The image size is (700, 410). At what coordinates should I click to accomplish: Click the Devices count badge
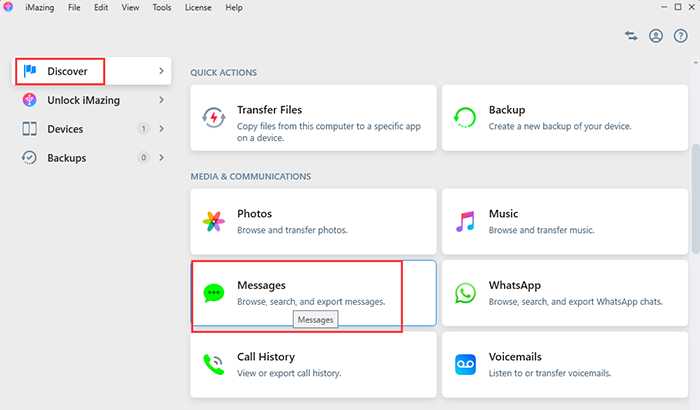click(x=143, y=129)
